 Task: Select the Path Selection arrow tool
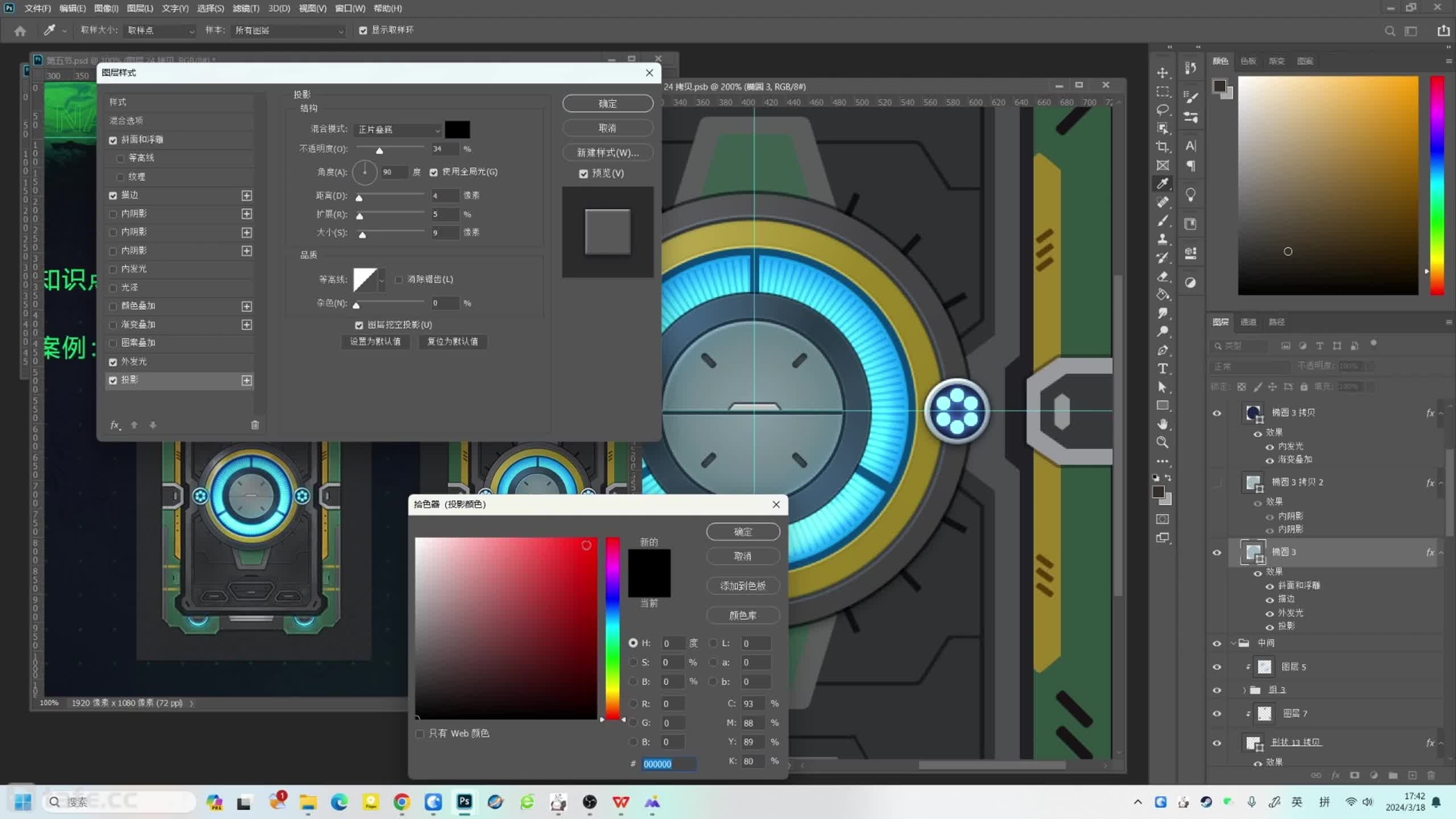click(1163, 387)
